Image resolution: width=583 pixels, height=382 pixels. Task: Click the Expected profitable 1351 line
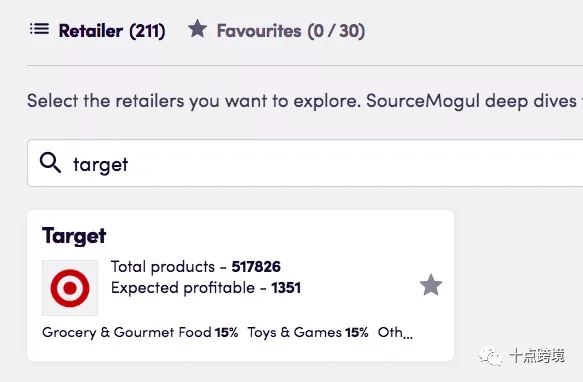(x=206, y=288)
